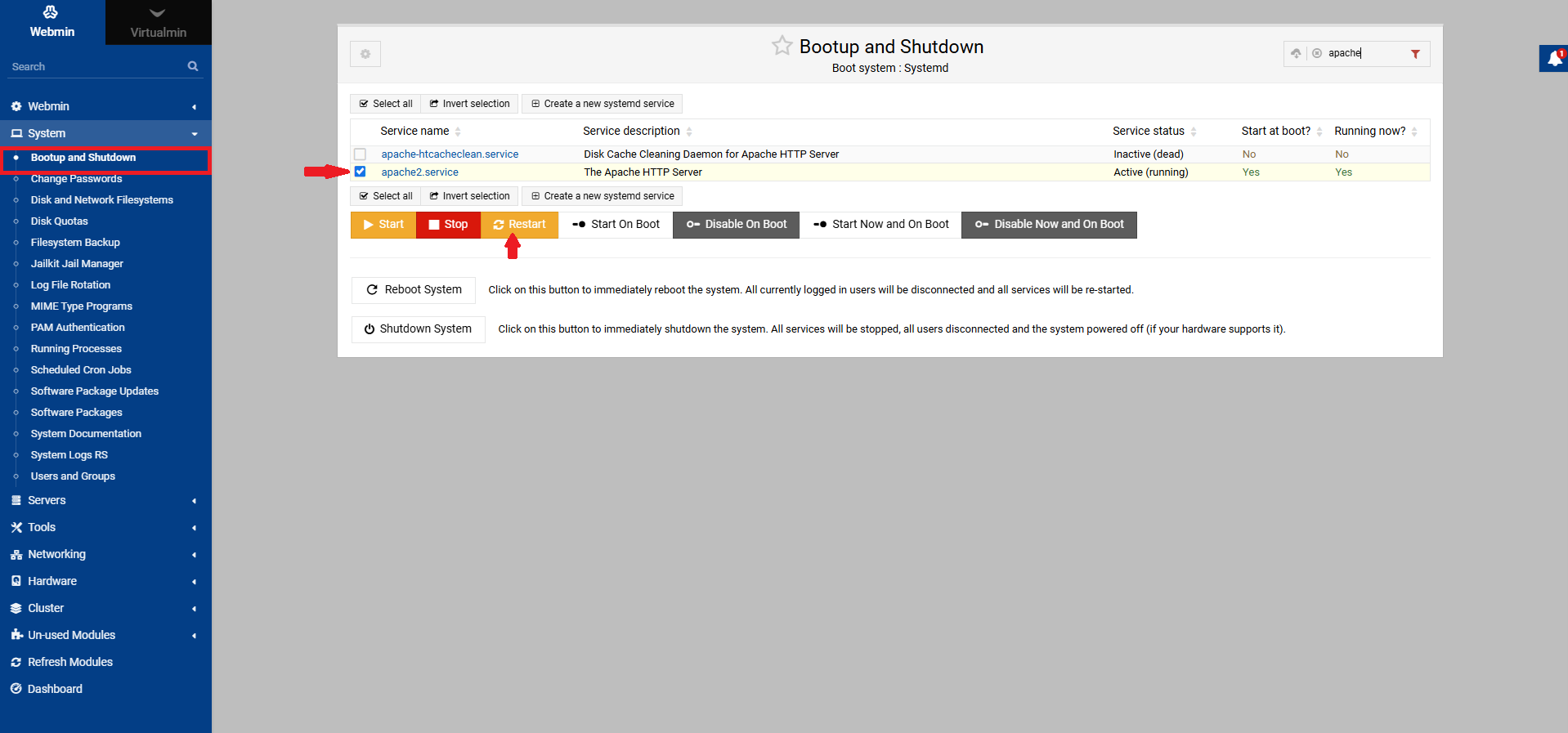This screenshot has width=1568, height=733.
Task: Open the Dashboard from the sidebar
Action: pyautogui.click(x=55, y=689)
